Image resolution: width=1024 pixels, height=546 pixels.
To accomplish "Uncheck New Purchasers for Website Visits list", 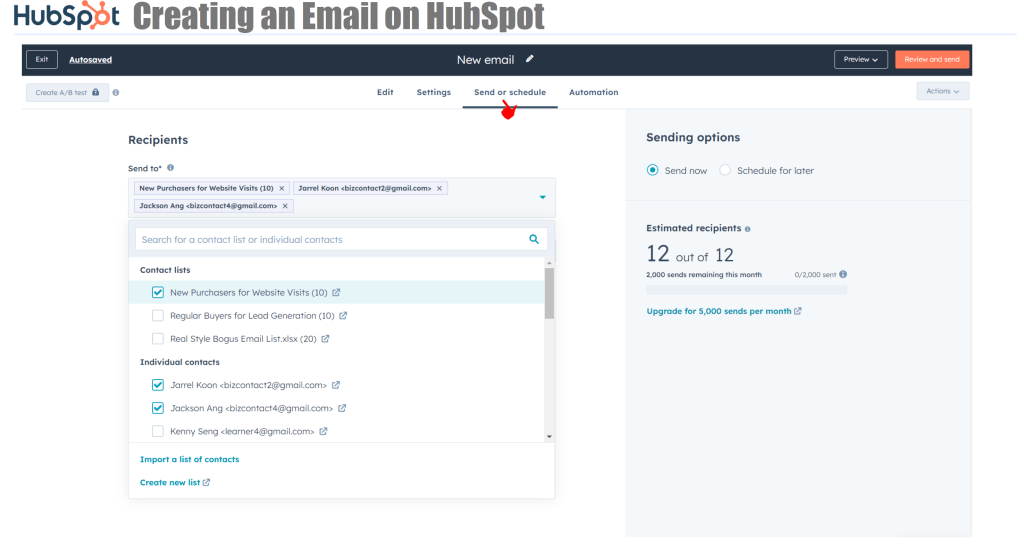I will [158, 293].
